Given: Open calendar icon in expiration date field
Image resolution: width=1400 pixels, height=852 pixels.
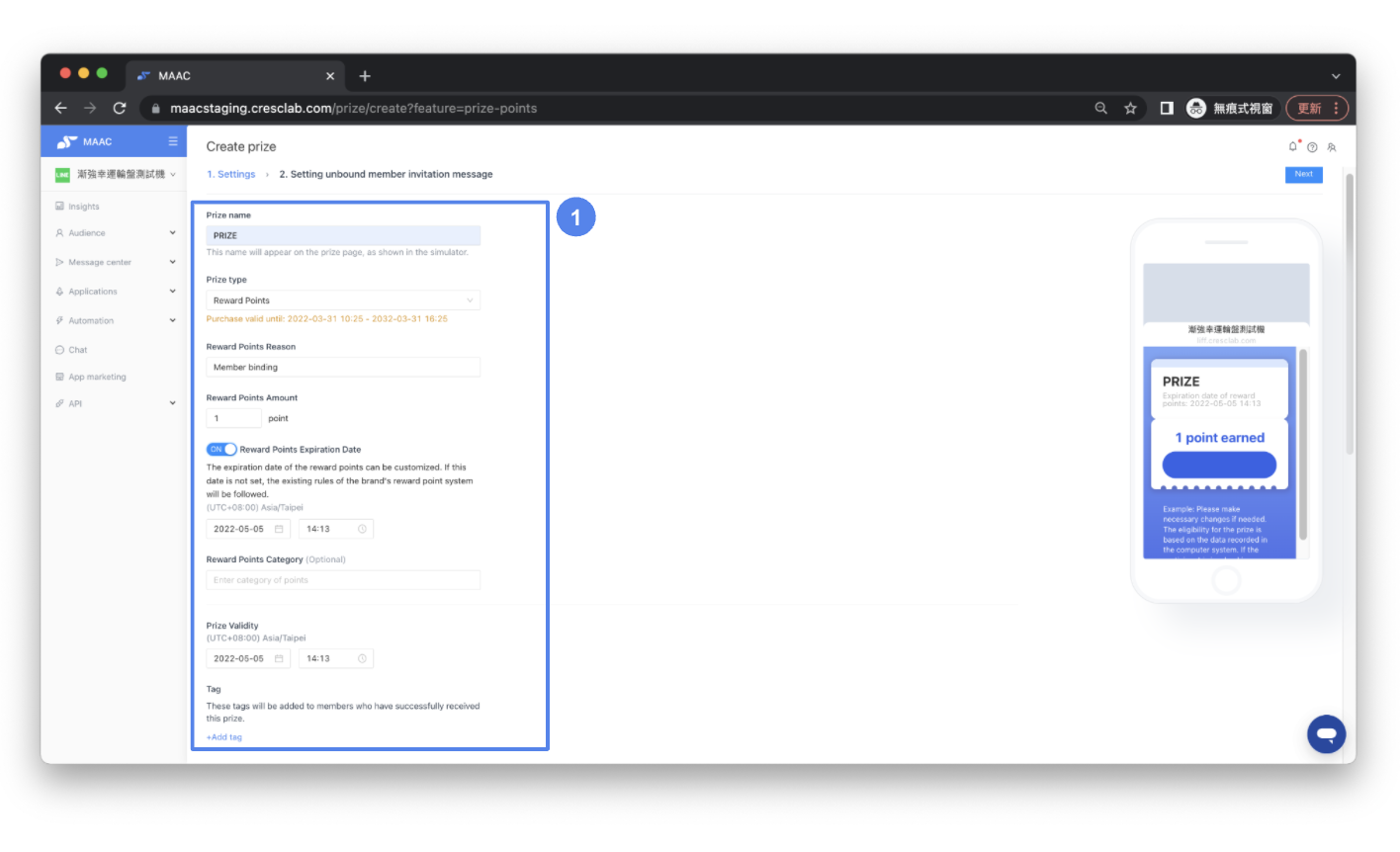Looking at the screenshot, I should [x=279, y=529].
